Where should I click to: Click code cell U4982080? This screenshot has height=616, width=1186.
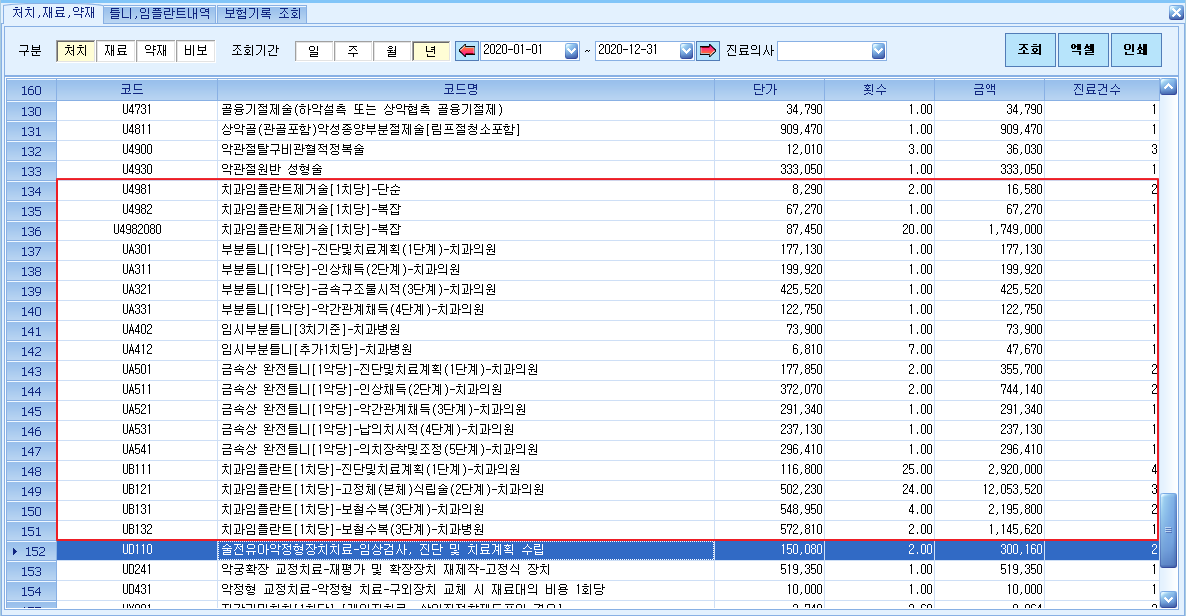137,229
